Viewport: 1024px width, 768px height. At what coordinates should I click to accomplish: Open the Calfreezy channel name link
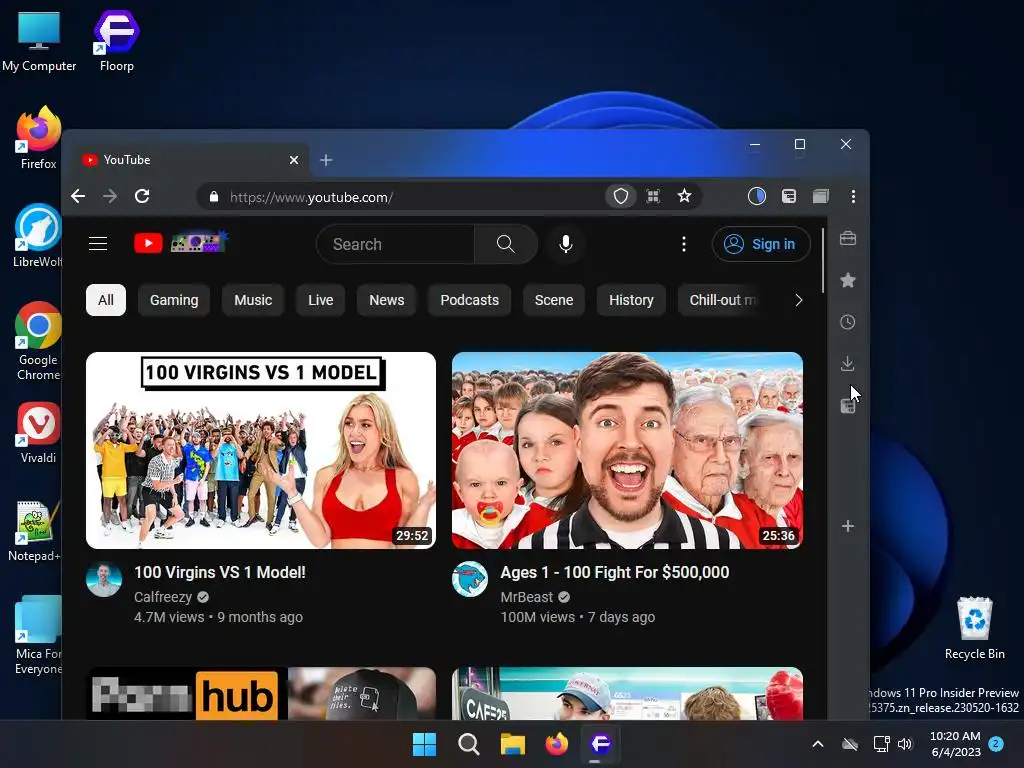163,597
